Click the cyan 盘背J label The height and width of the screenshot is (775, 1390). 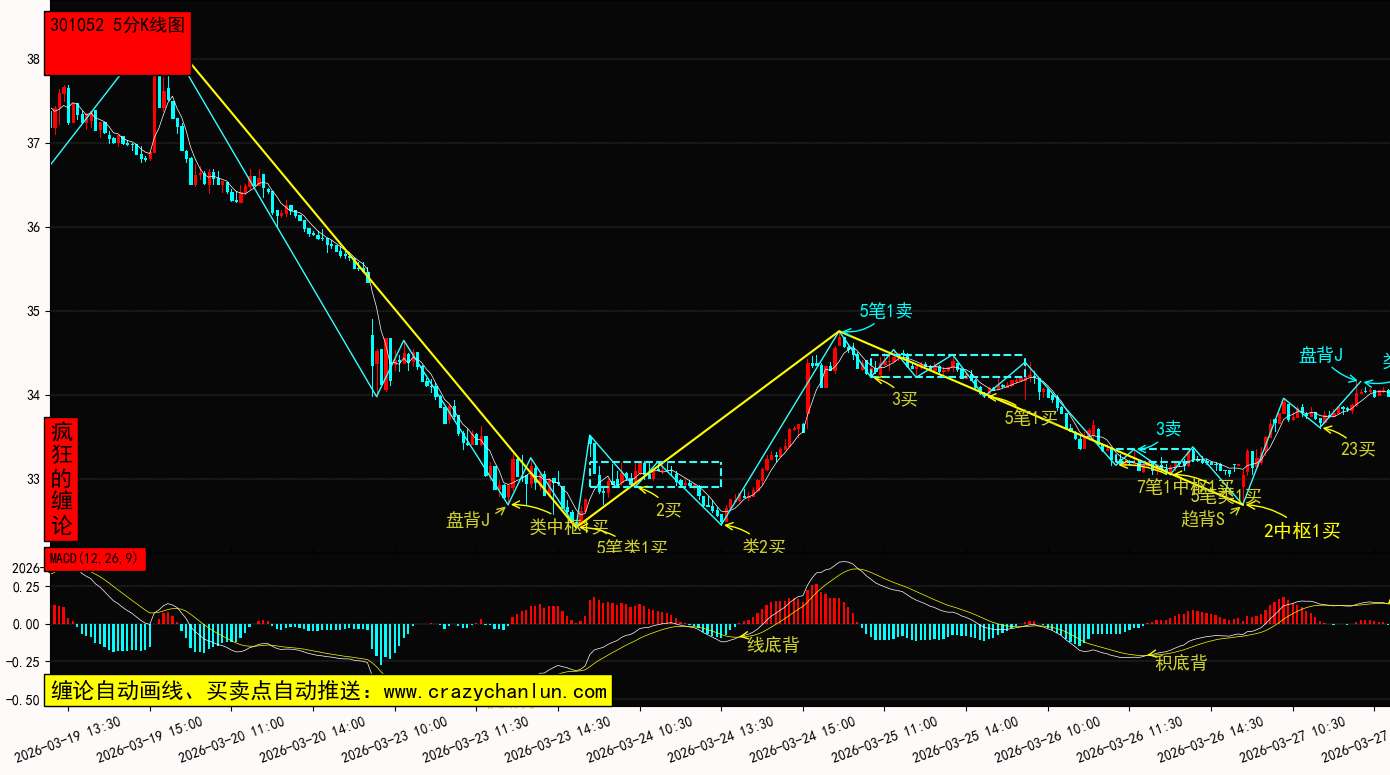(x=1320, y=355)
